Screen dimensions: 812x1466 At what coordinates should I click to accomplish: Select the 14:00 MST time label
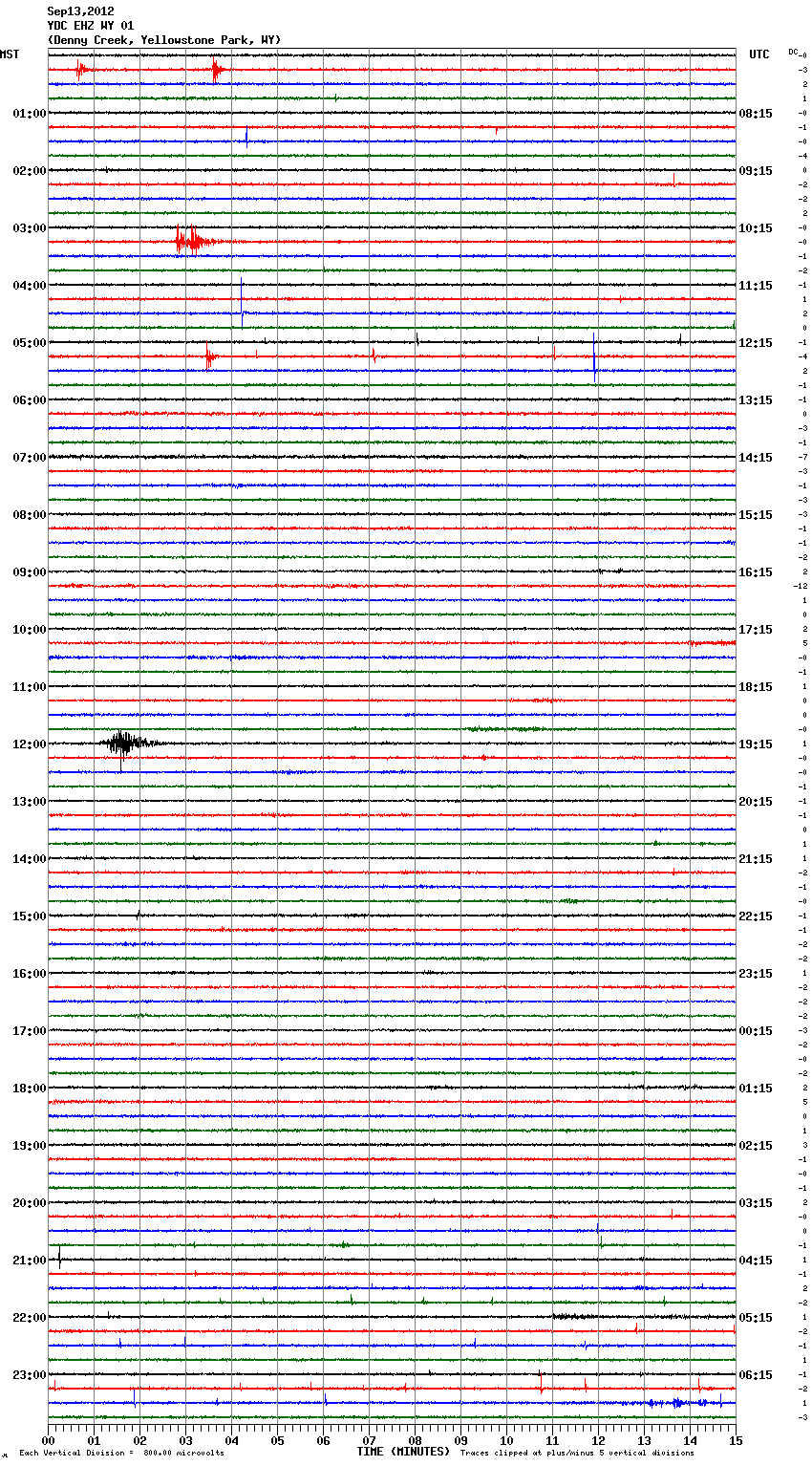pos(30,859)
